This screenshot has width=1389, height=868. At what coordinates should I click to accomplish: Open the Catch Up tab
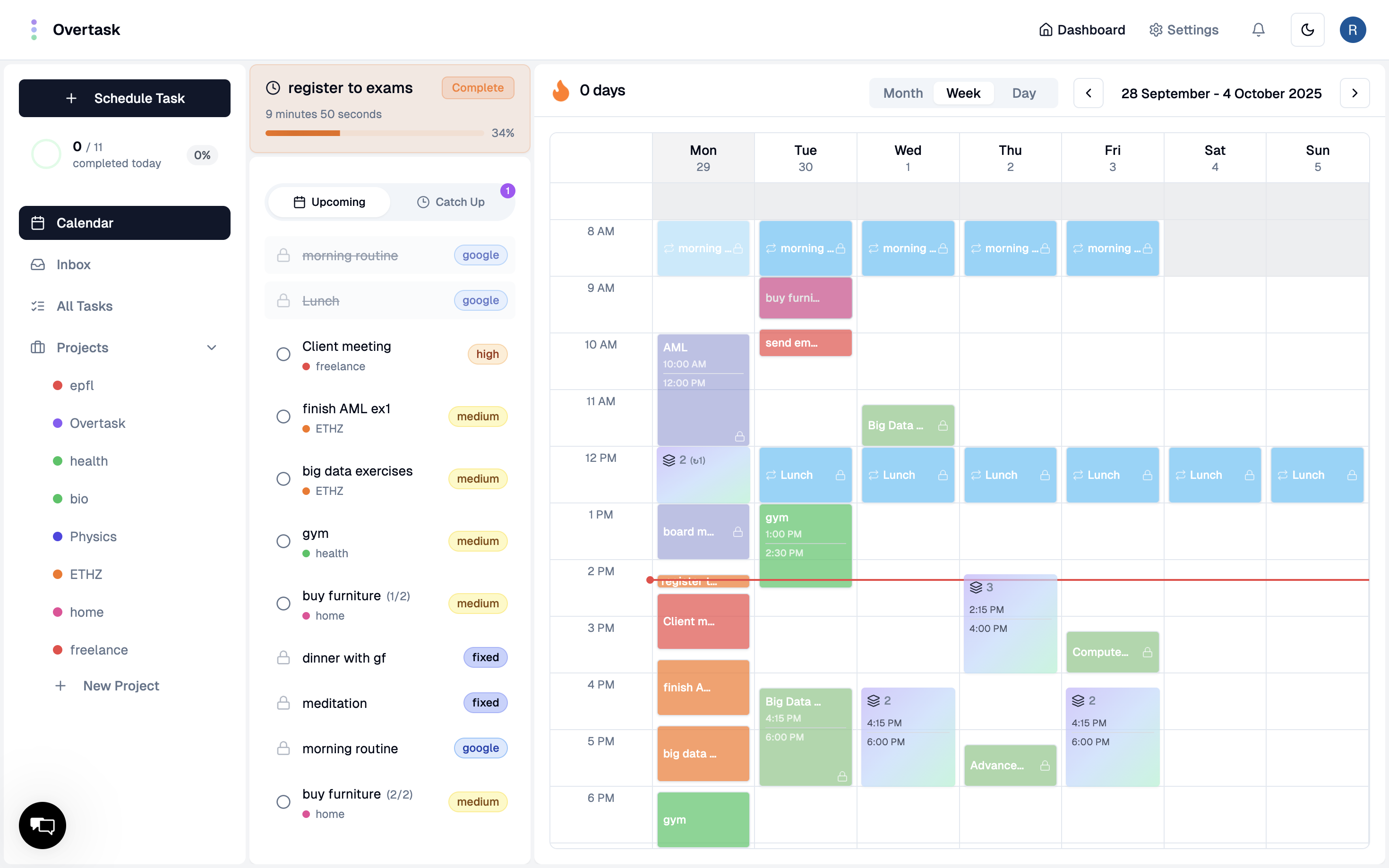(451, 202)
